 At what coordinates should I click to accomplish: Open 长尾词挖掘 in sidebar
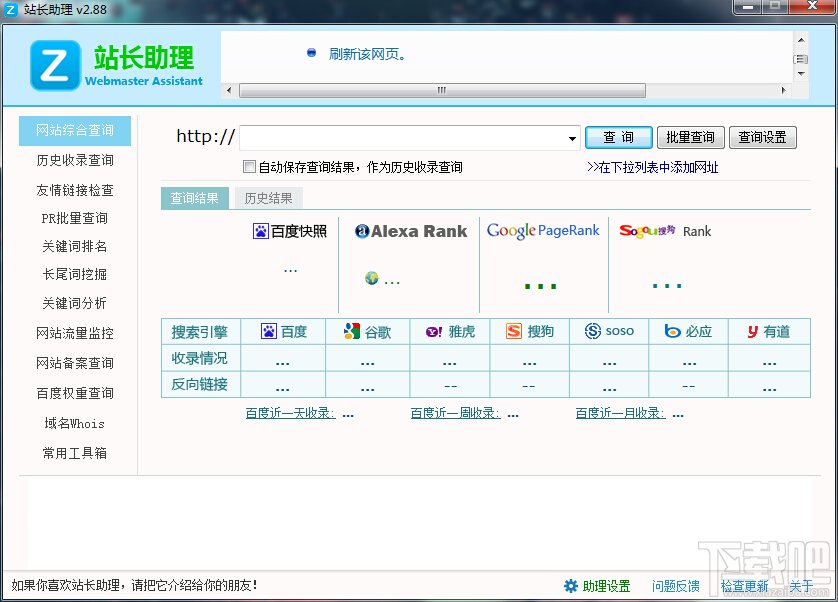pos(75,274)
